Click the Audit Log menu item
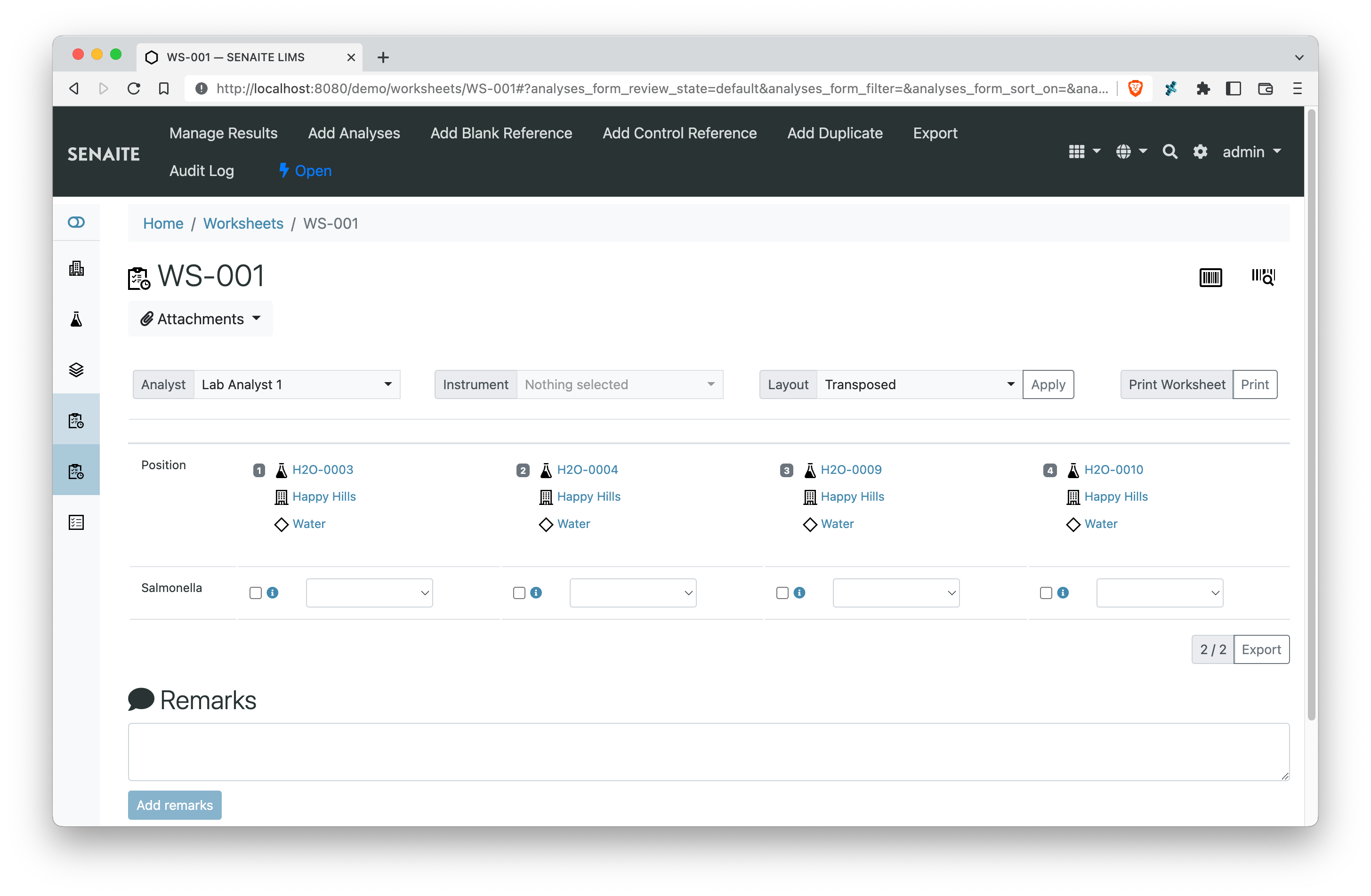Viewport: 1371px width, 896px height. click(x=202, y=171)
